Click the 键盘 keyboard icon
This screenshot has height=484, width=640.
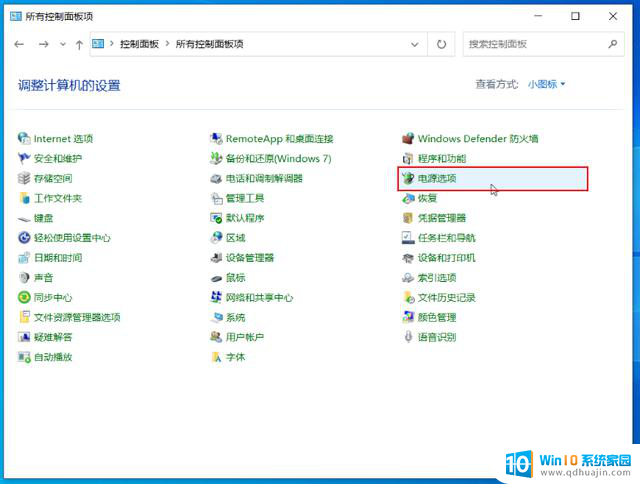coord(24,219)
